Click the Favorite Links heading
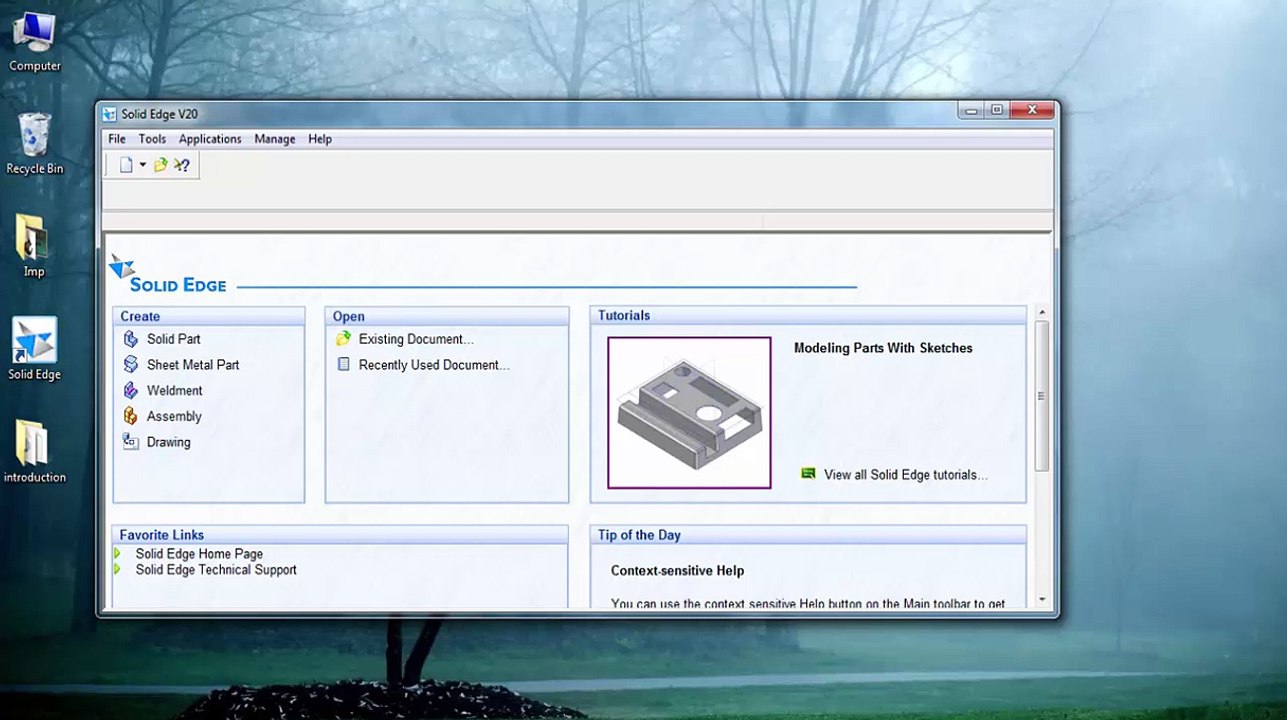Viewport: 1287px width, 720px height. pos(162,535)
